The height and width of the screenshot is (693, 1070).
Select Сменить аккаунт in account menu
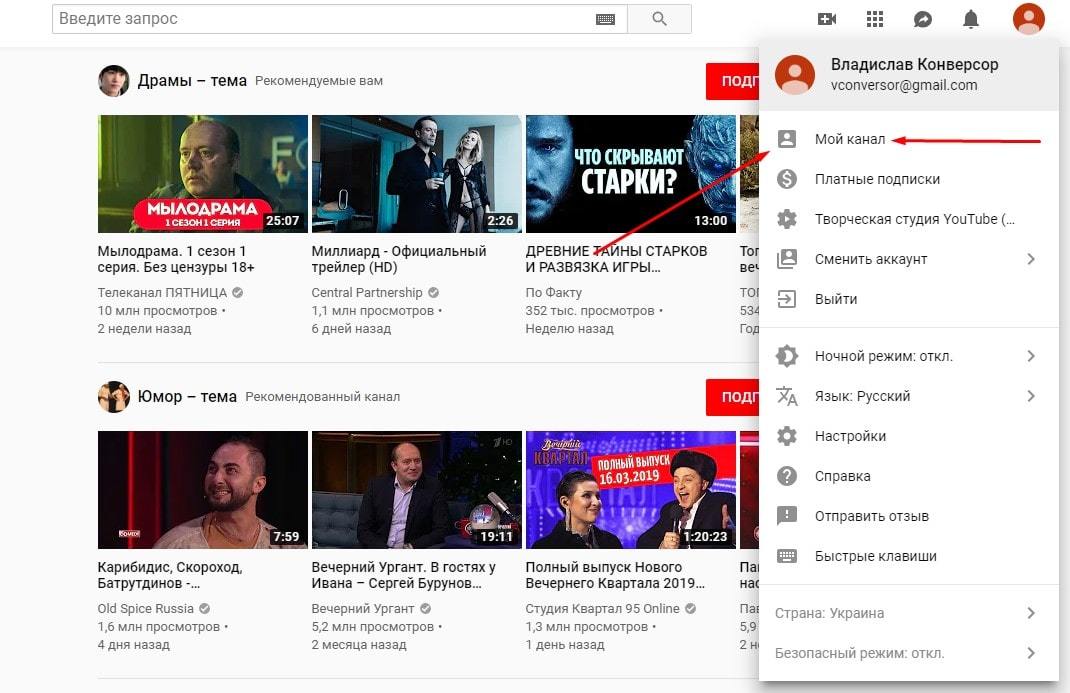click(909, 259)
